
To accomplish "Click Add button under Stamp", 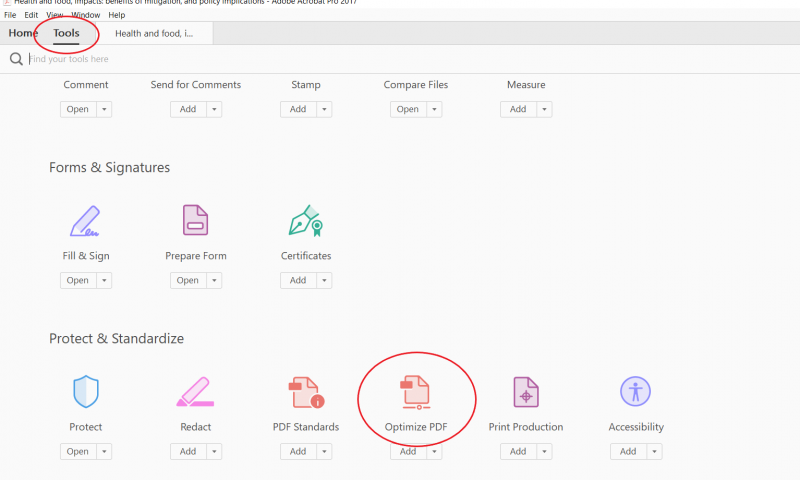I will click(x=298, y=109).
